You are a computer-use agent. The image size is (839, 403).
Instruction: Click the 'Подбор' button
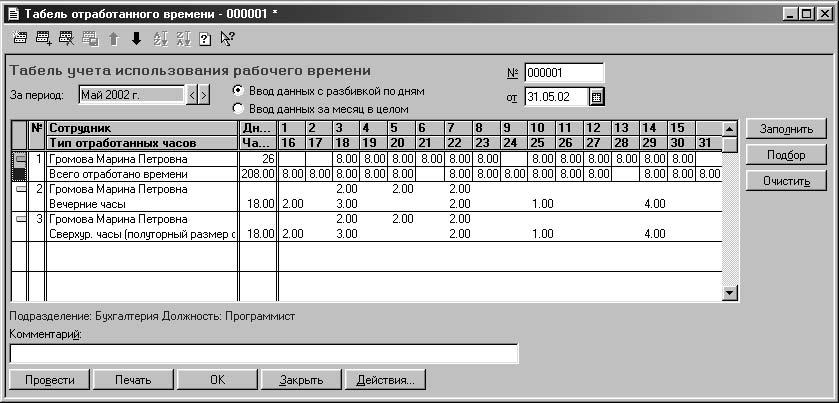786,155
